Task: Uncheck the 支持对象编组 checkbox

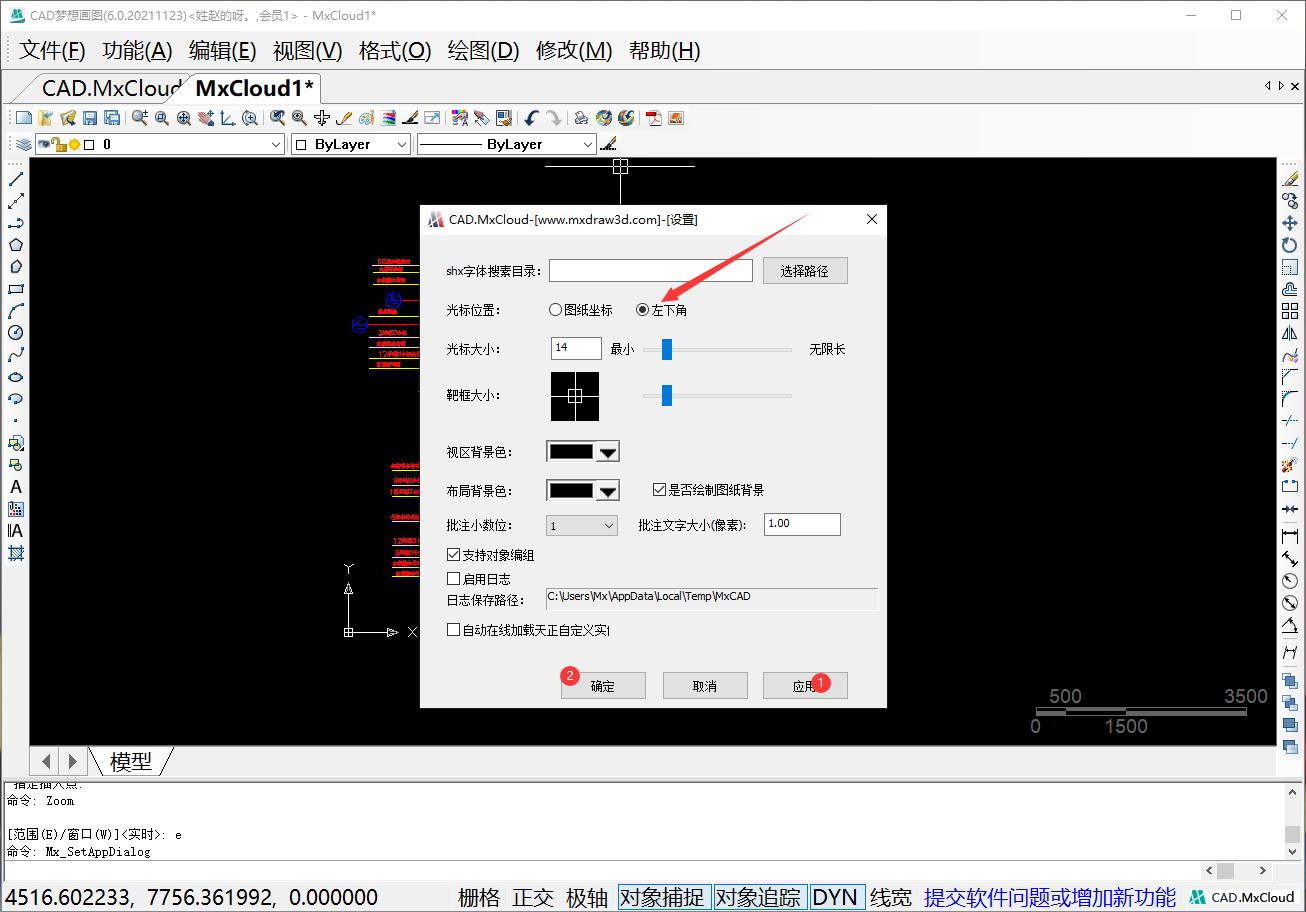Action: pos(453,554)
